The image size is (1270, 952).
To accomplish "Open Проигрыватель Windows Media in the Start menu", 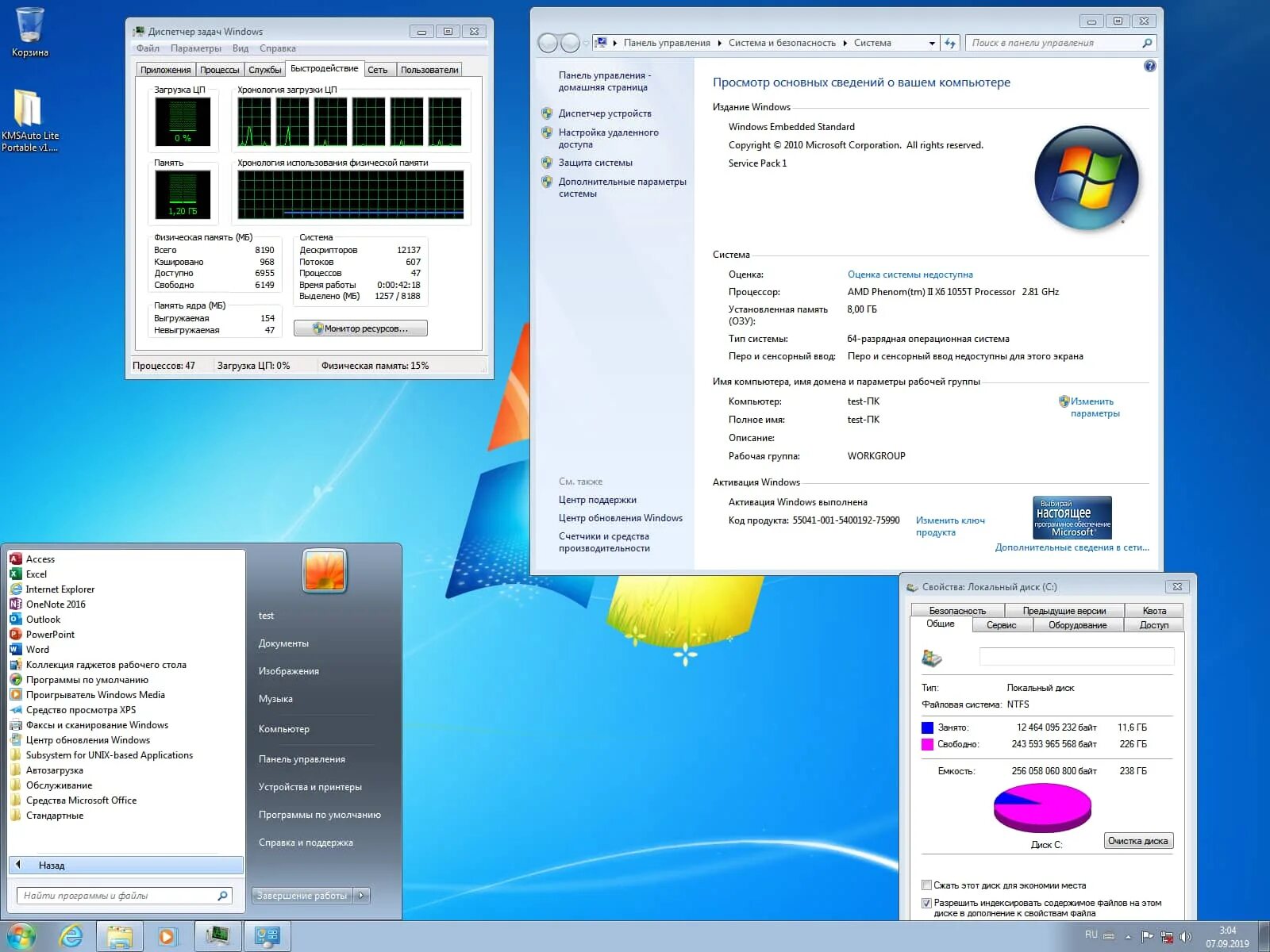I will point(95,695).
